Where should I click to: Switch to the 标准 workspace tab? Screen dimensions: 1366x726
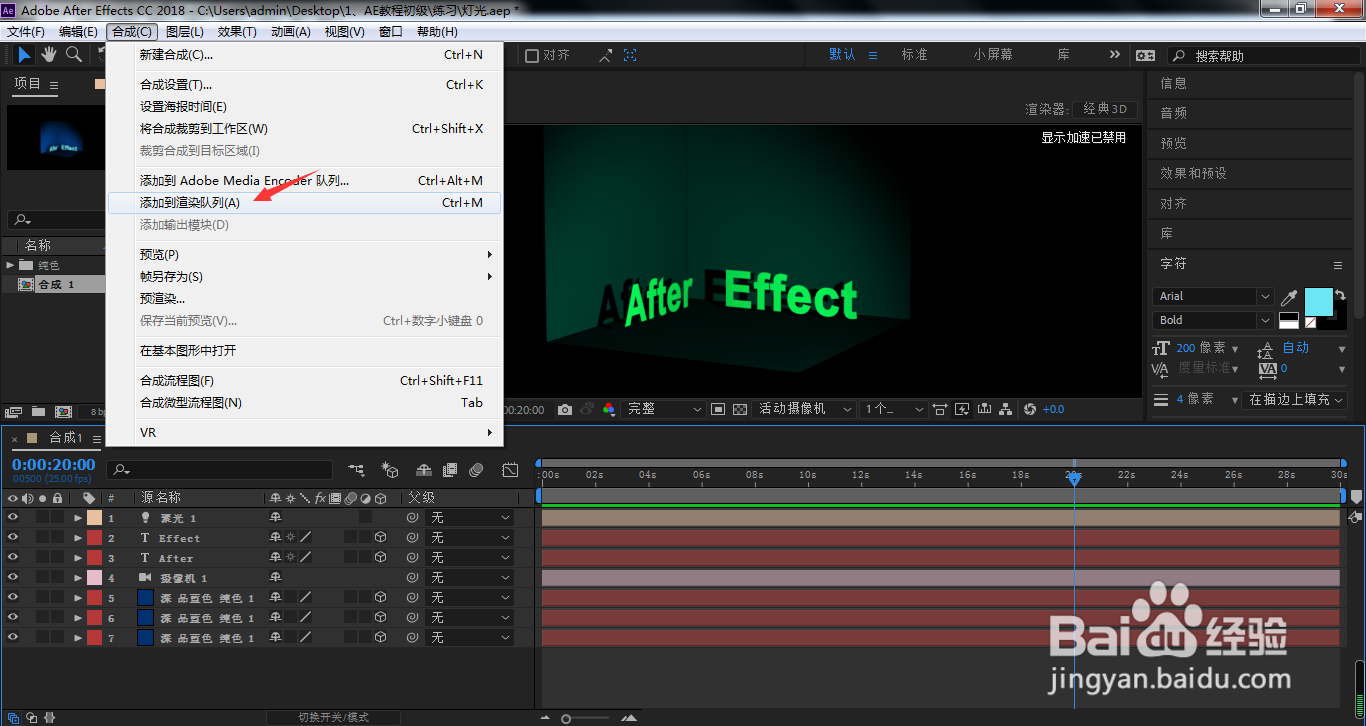point(915,55)
